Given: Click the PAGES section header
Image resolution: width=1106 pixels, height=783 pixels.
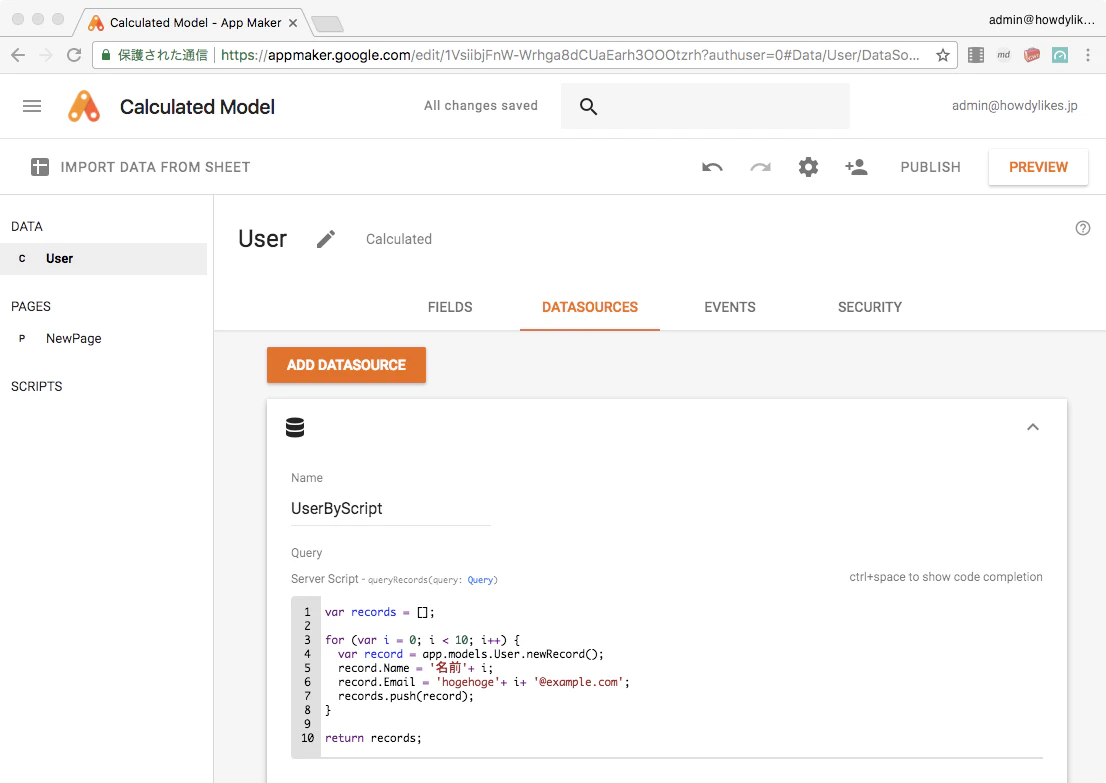Looking at the screenshot, I should [x=31, y=307].
